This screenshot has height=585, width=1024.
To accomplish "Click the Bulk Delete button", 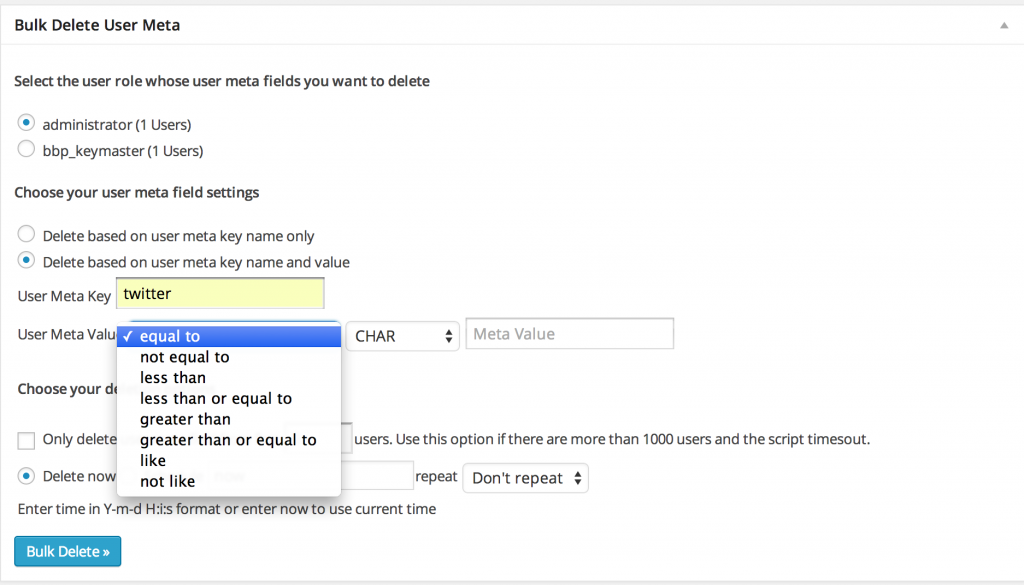I will coord(67,551).
